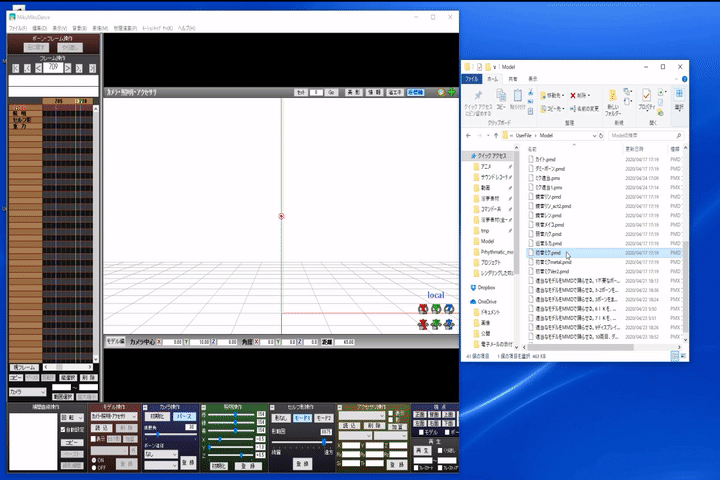This screenshot has height=480, width=720.
Task: Click the blue Z move gizmo icon
Action: [x=449, y=324]
